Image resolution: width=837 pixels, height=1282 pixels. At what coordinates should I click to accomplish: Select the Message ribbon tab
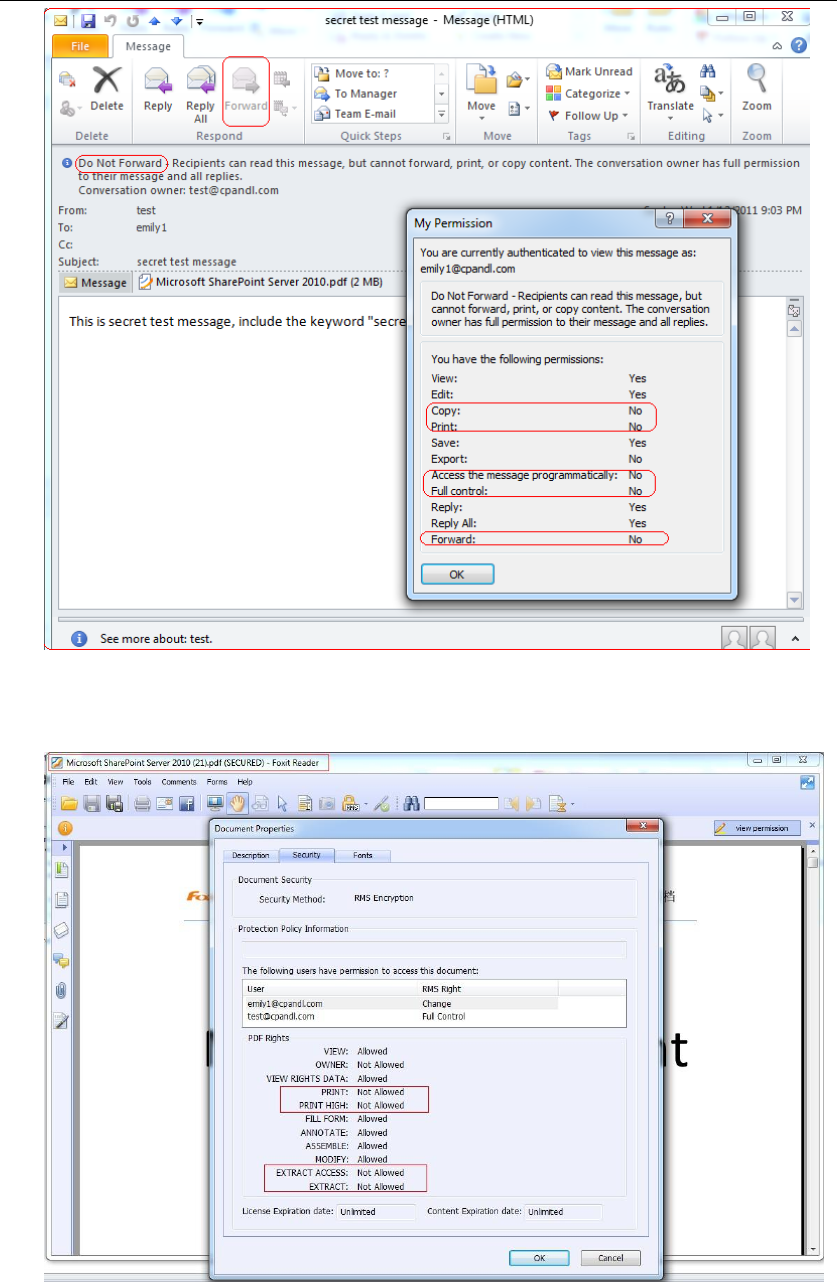click(x=147, y=46)
